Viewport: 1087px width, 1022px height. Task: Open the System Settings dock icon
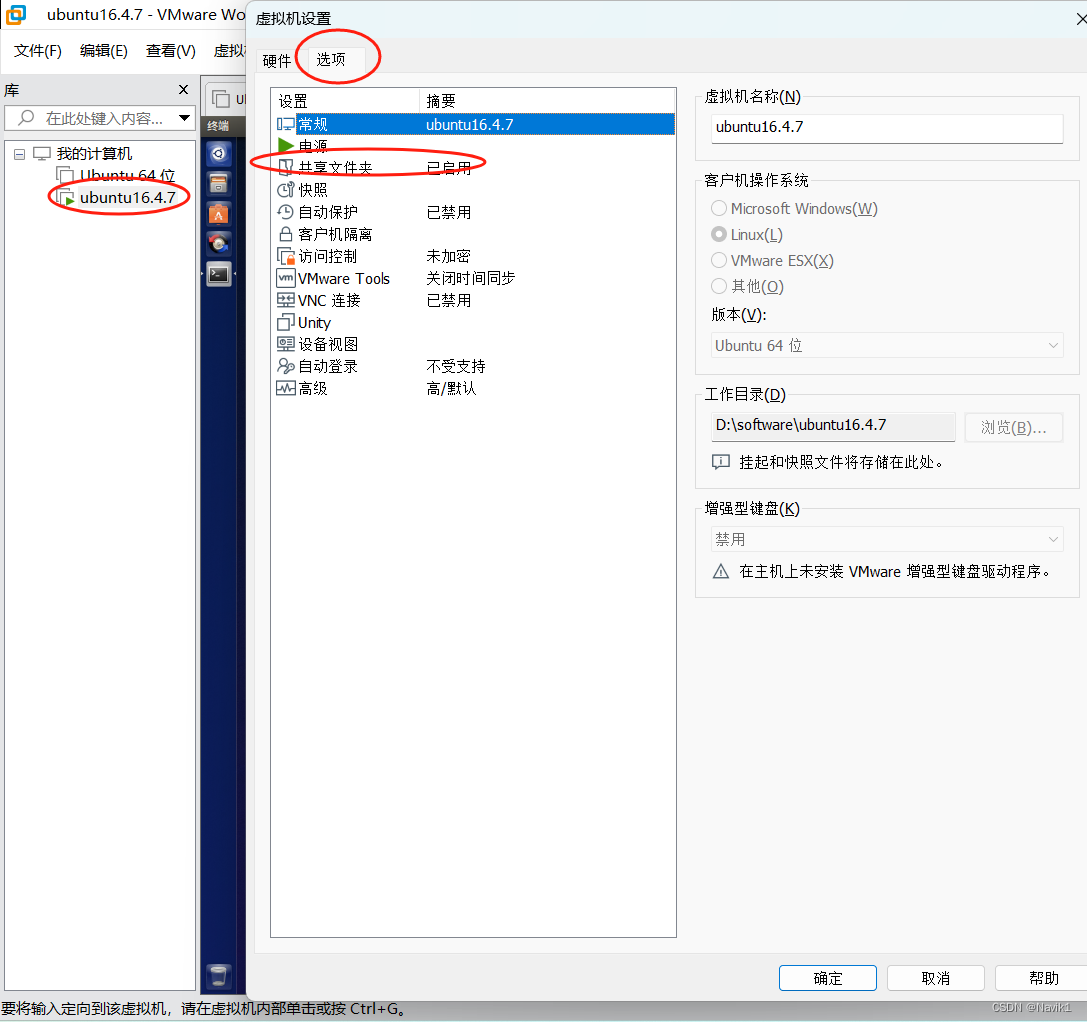[x=219, y=244]
